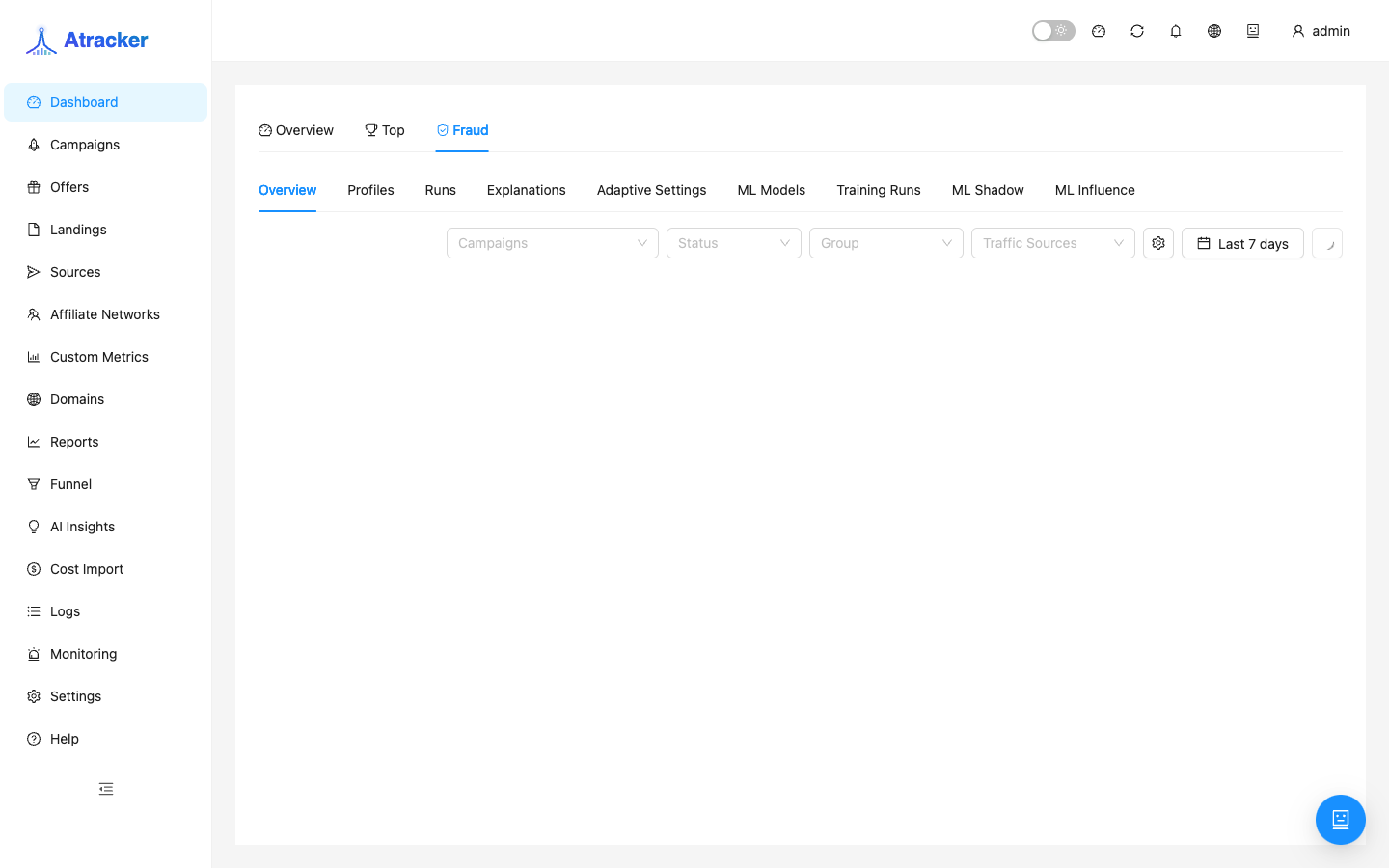Open Sources in sidebar

(105, 272)
